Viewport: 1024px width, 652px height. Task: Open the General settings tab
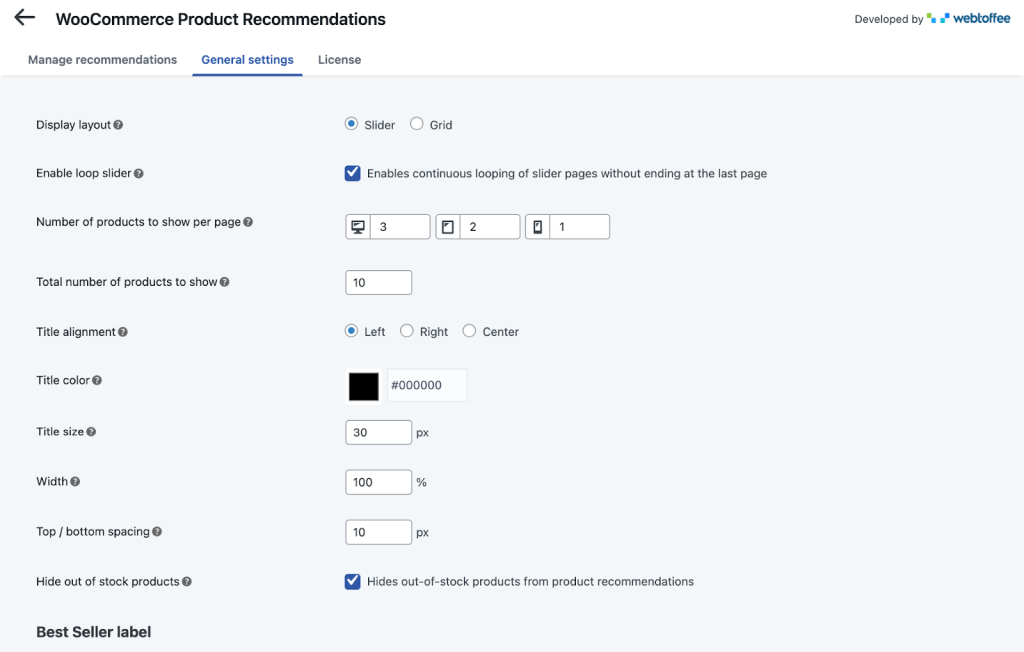(x=248, y=59)
